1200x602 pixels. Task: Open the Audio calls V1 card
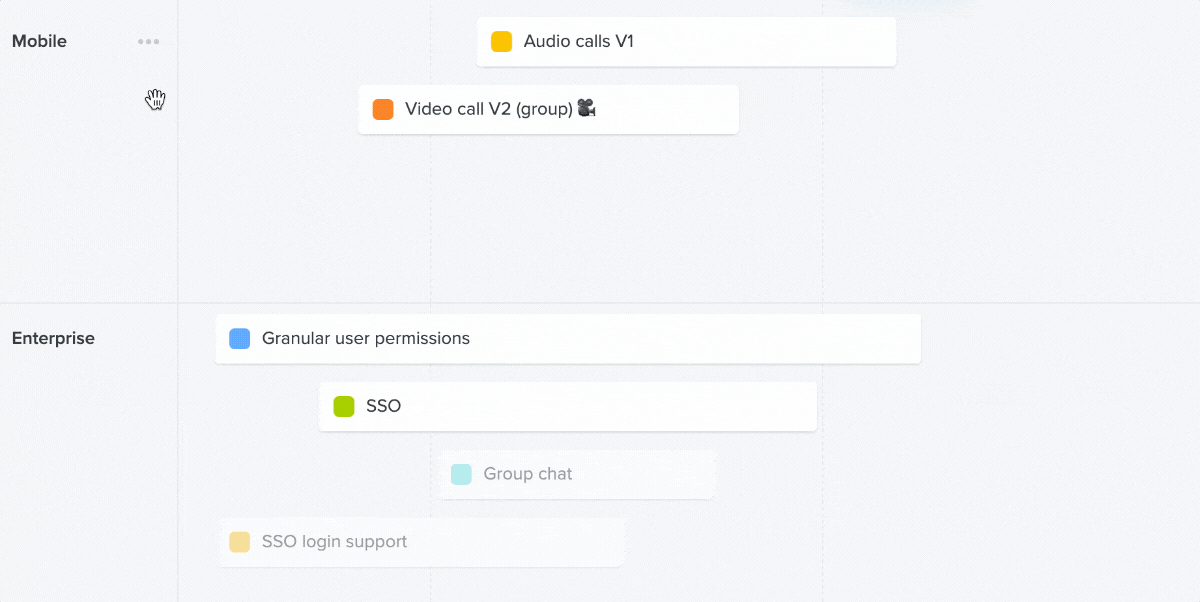pos(686,42)
